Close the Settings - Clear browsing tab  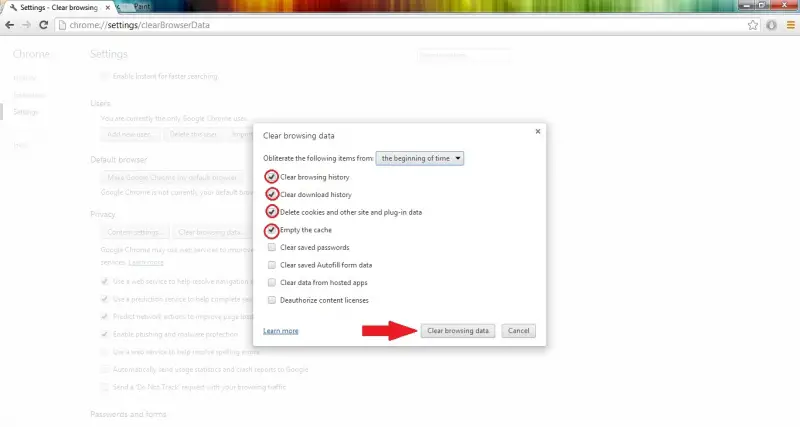point(108,8)
